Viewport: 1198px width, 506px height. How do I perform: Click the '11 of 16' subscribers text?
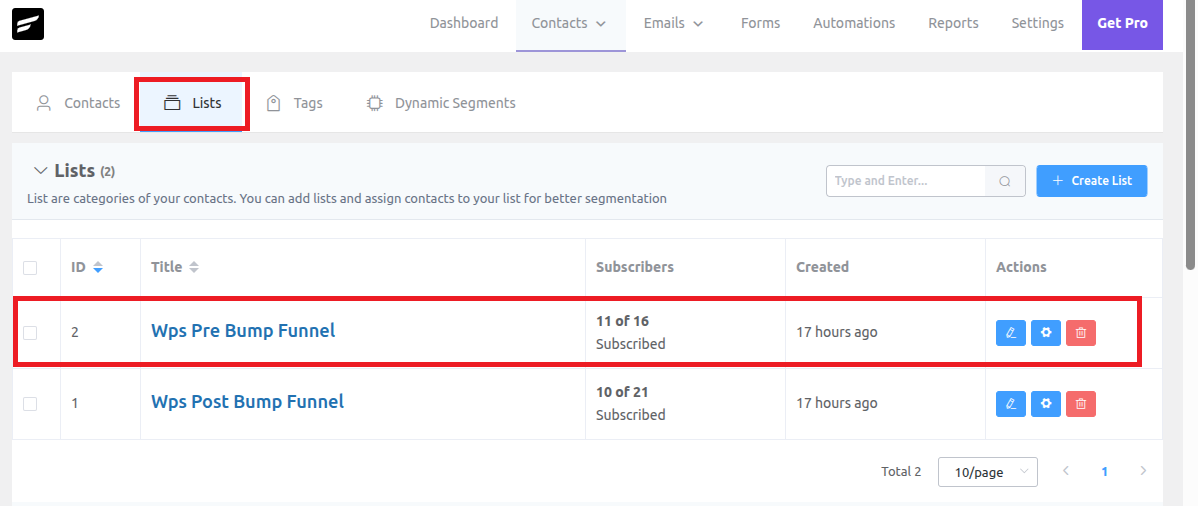pos(623,321)
